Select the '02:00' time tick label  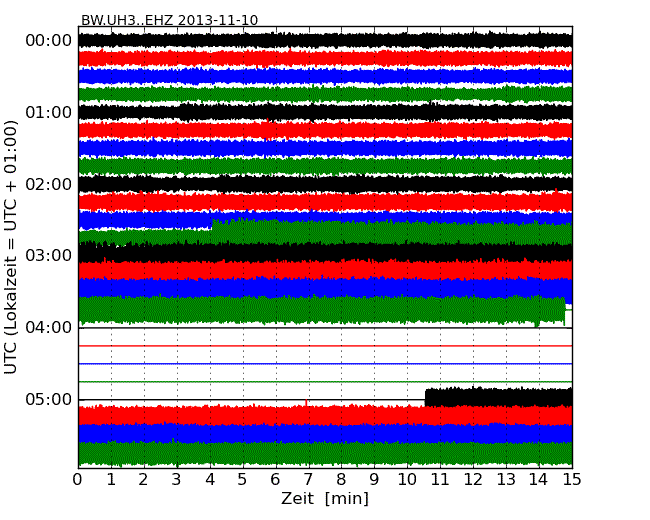(x=49, y=184)
